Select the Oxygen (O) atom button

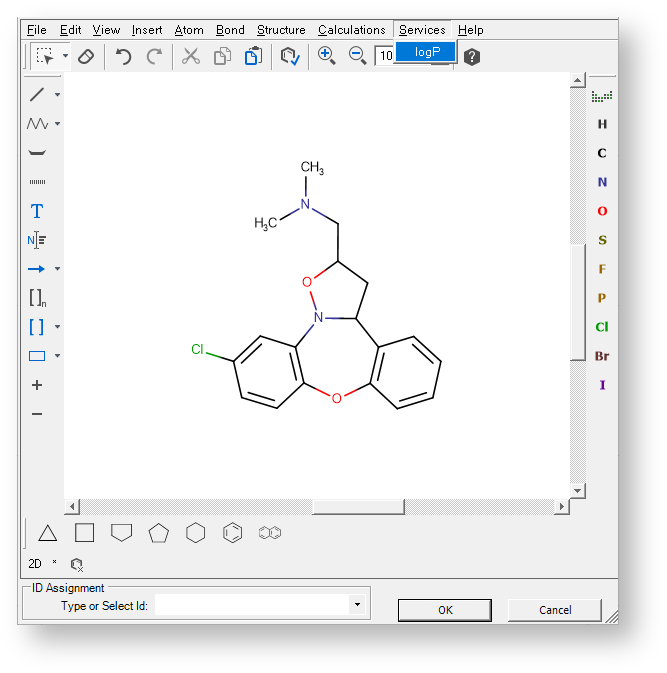tap(602, 211)
